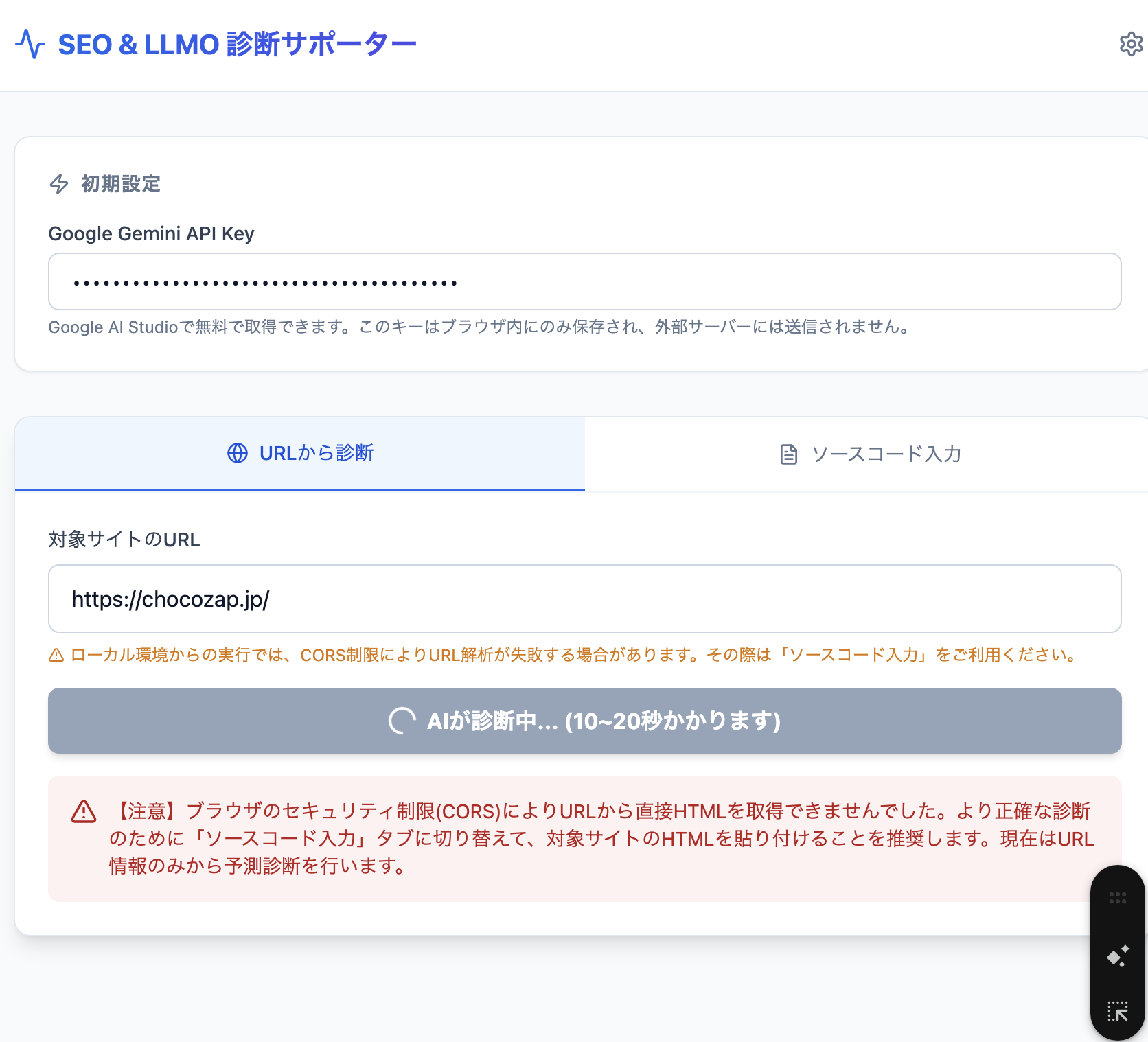
Task: Select the URLから診断 tab
Action: pyautogui.click(x=299, y=454)
